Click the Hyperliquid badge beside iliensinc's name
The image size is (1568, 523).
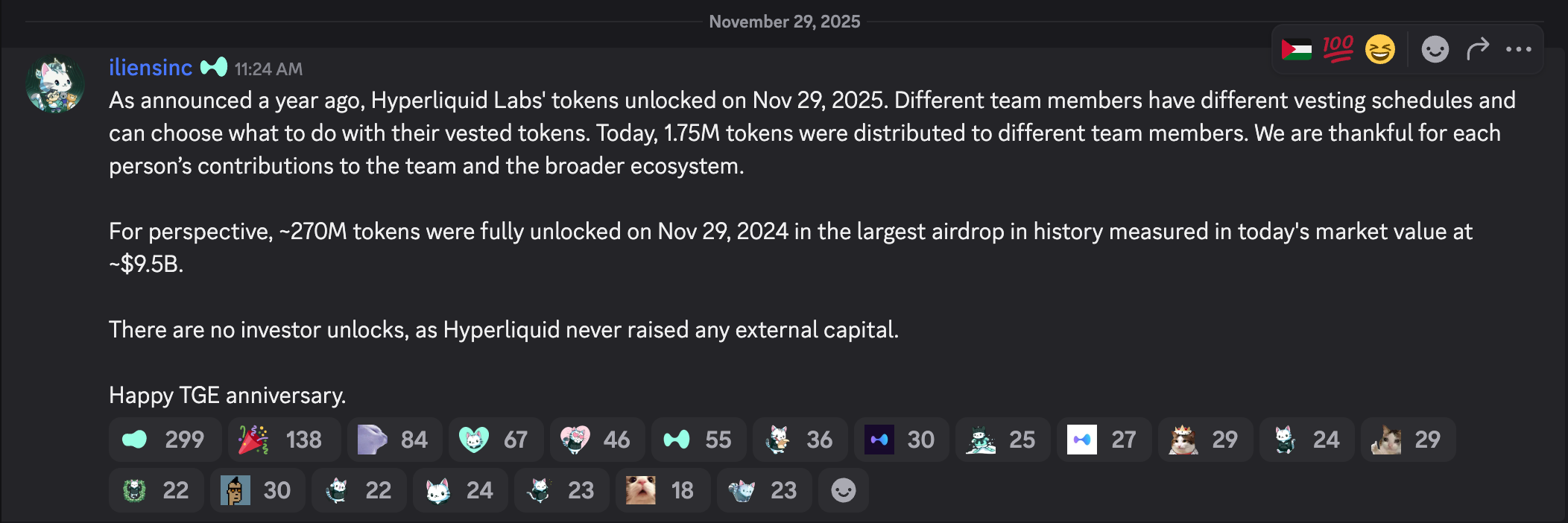click(x=215, y=66)
